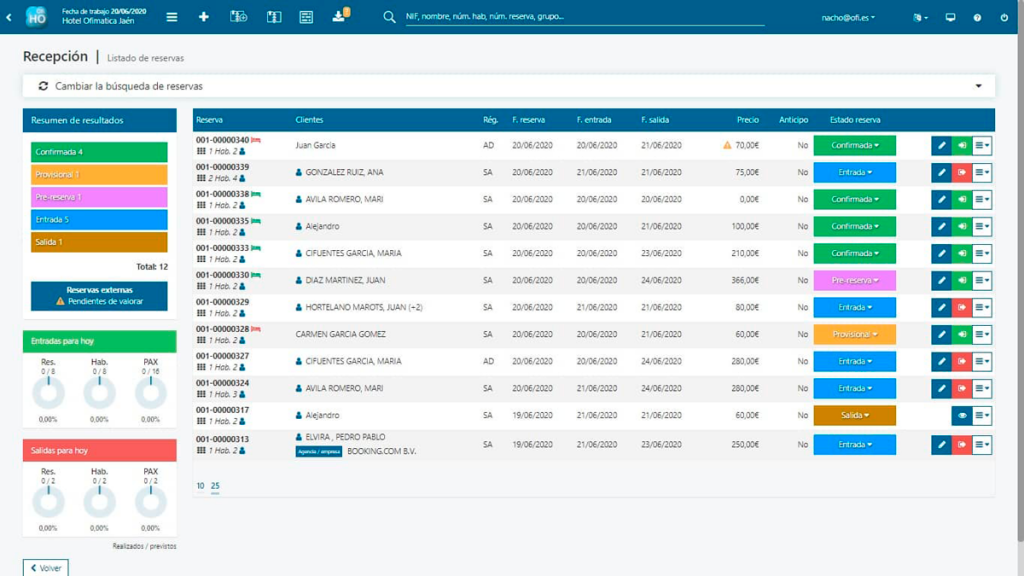Screen dimensions: 1024x576
Task: Click the search magnifier icon
Action: point(390,17)
